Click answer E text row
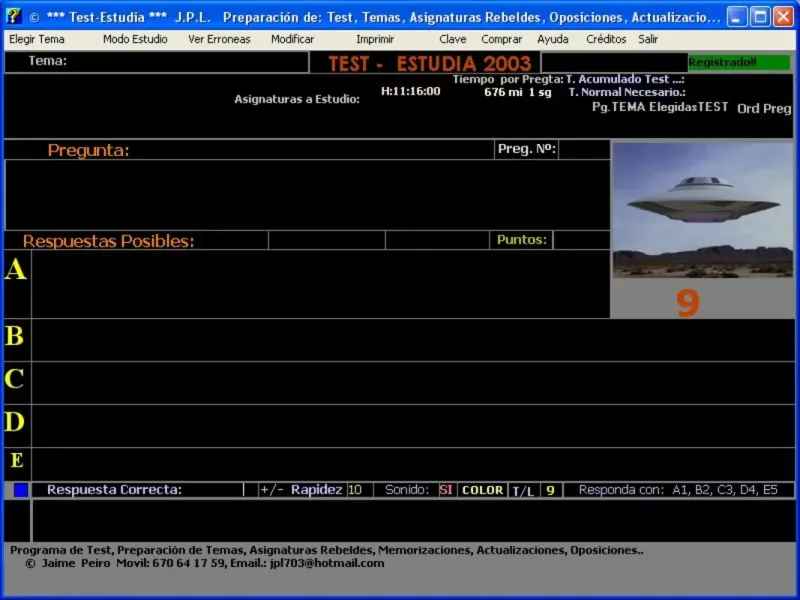Viewport: 800px width, 600px height. point(413,464)
